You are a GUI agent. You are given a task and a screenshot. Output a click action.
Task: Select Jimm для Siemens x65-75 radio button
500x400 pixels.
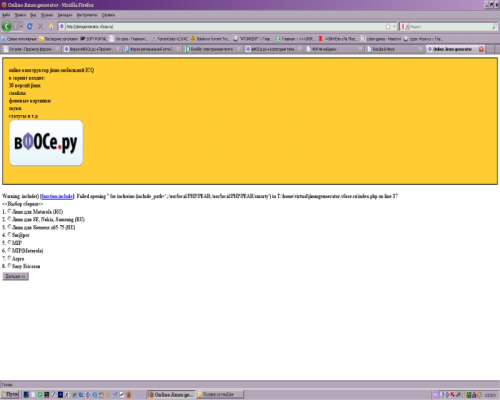coord(9,227)
